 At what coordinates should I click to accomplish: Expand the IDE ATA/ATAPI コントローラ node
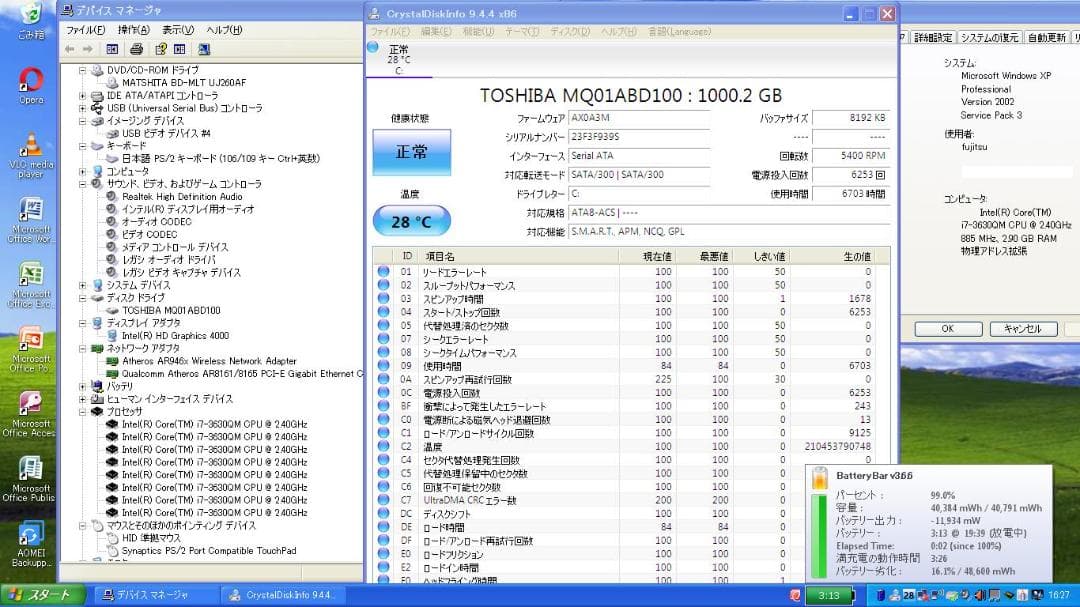coord(83,96)
